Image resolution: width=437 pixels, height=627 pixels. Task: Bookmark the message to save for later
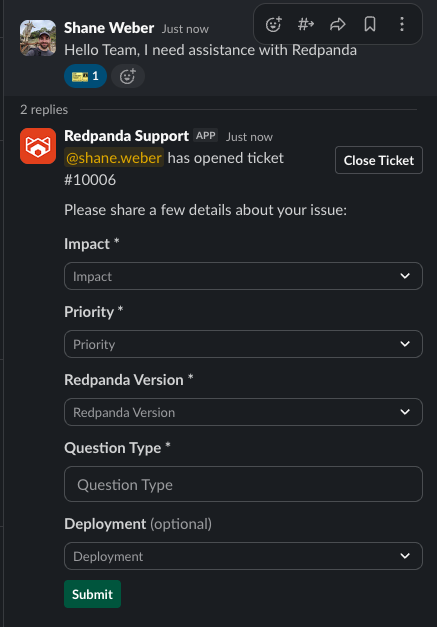[370, 24]
